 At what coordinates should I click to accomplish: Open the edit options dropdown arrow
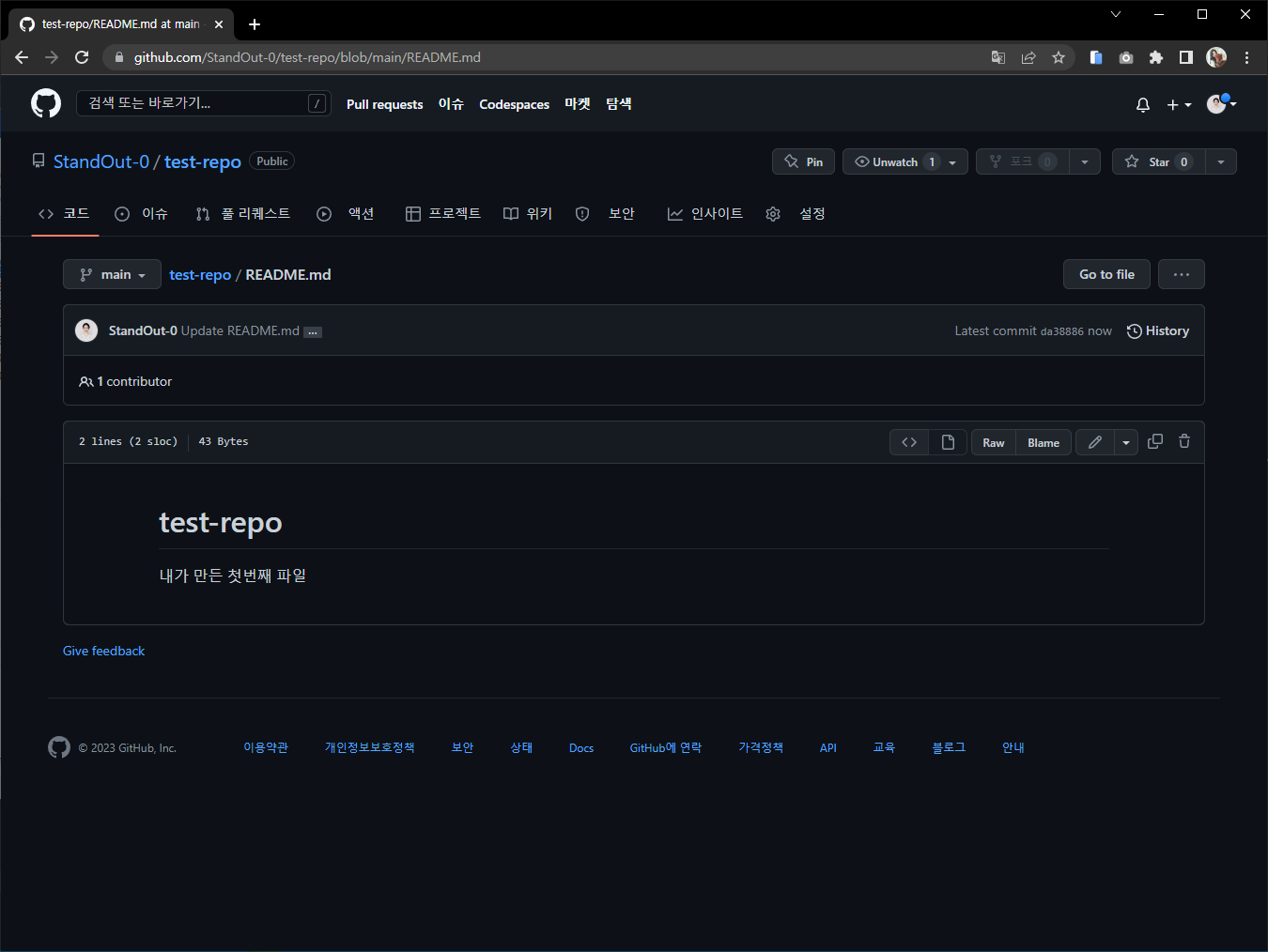pos(1126,442)
